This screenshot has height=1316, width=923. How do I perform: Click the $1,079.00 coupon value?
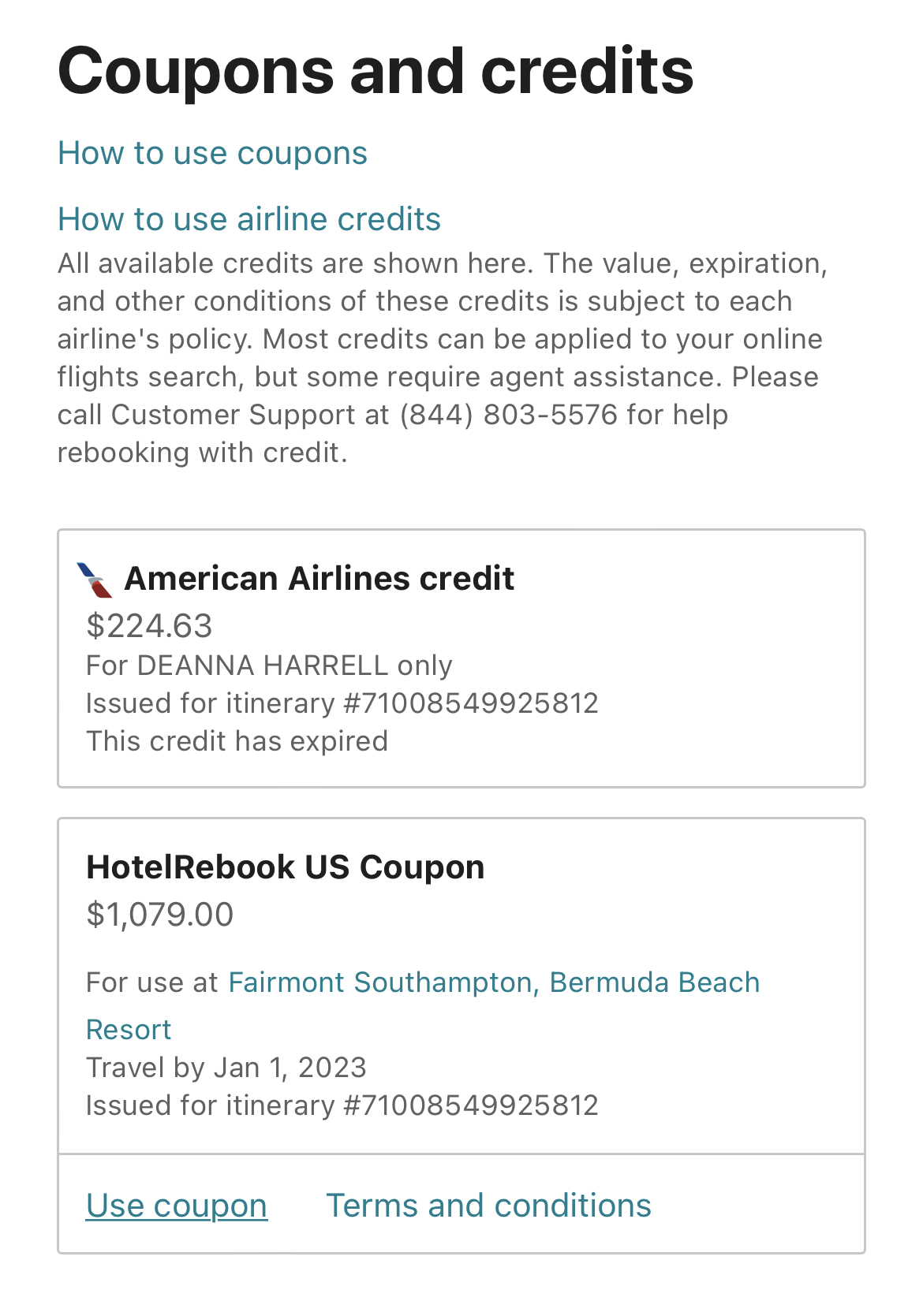160,915
